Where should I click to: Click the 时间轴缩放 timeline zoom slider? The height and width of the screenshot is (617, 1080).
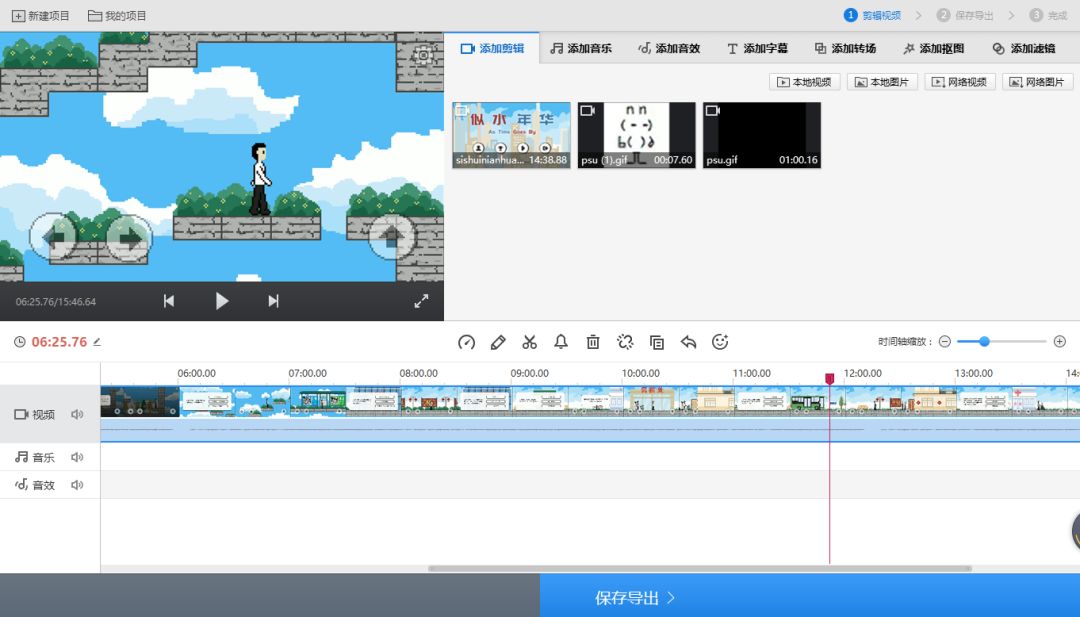click(x=1001, y=342)
